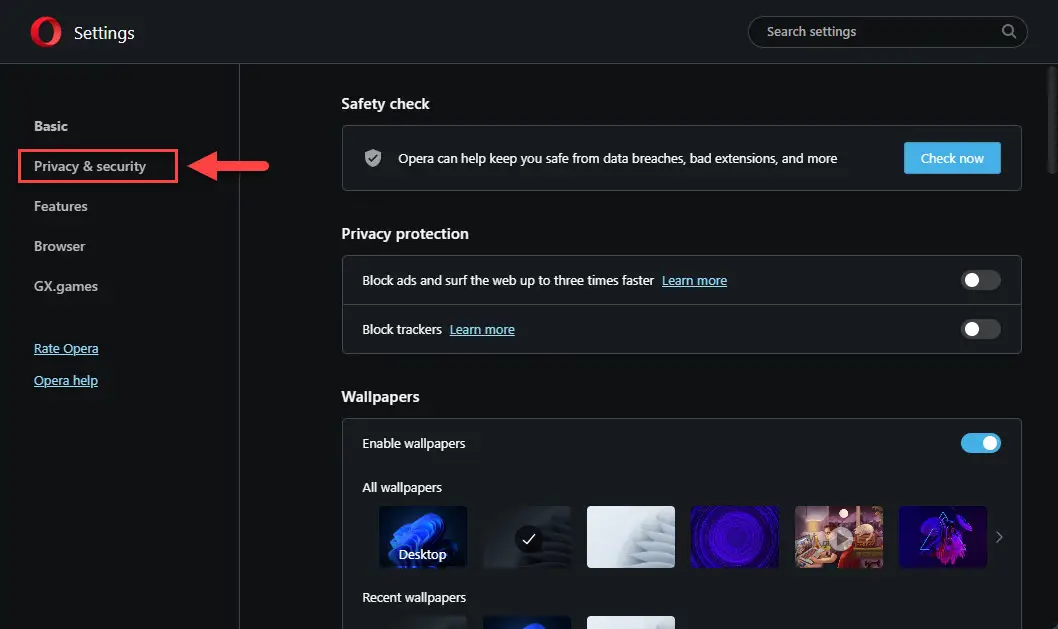1058x629 pixels.
Task: Open the Basic settings section
Action: (x=51, y=126)
